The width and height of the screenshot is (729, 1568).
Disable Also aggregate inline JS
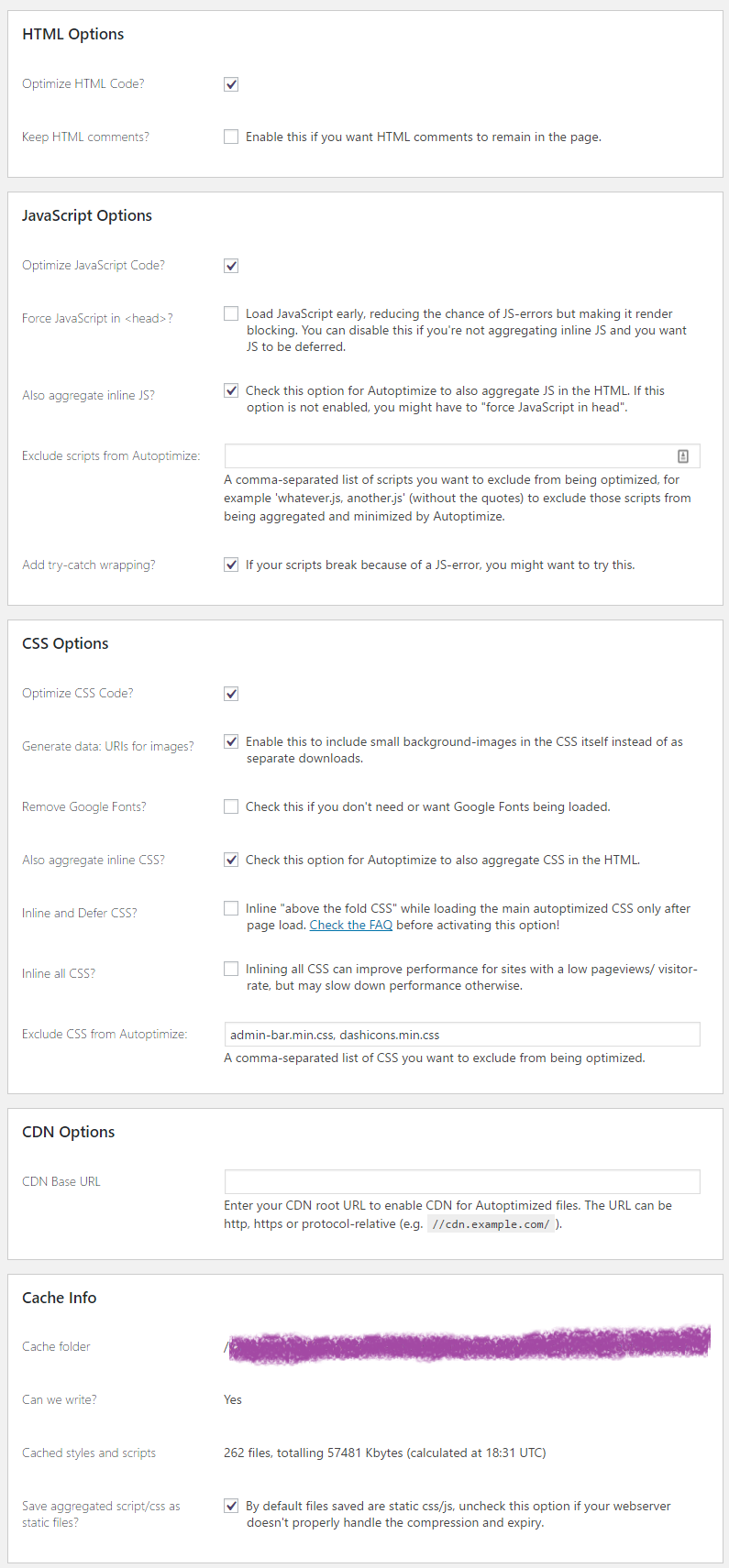(x=231, y=390)
